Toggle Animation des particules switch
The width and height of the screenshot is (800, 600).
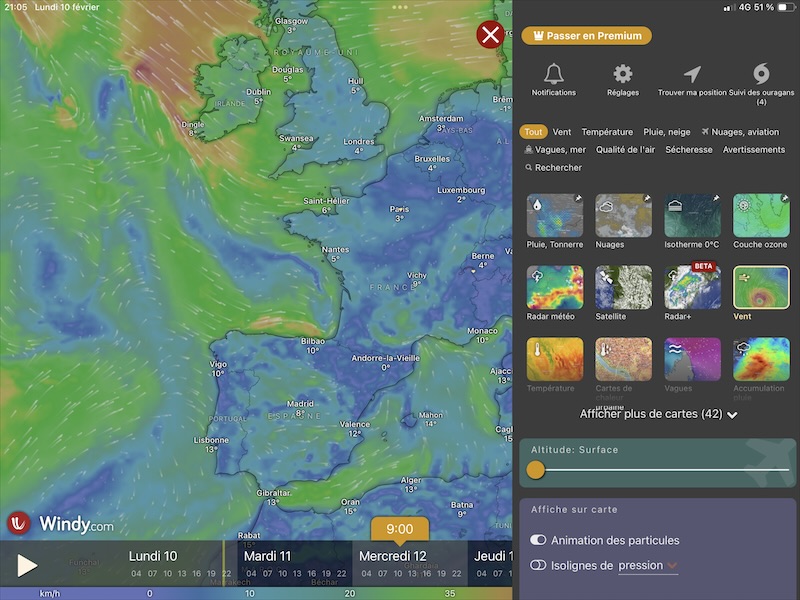coord(539,540)
